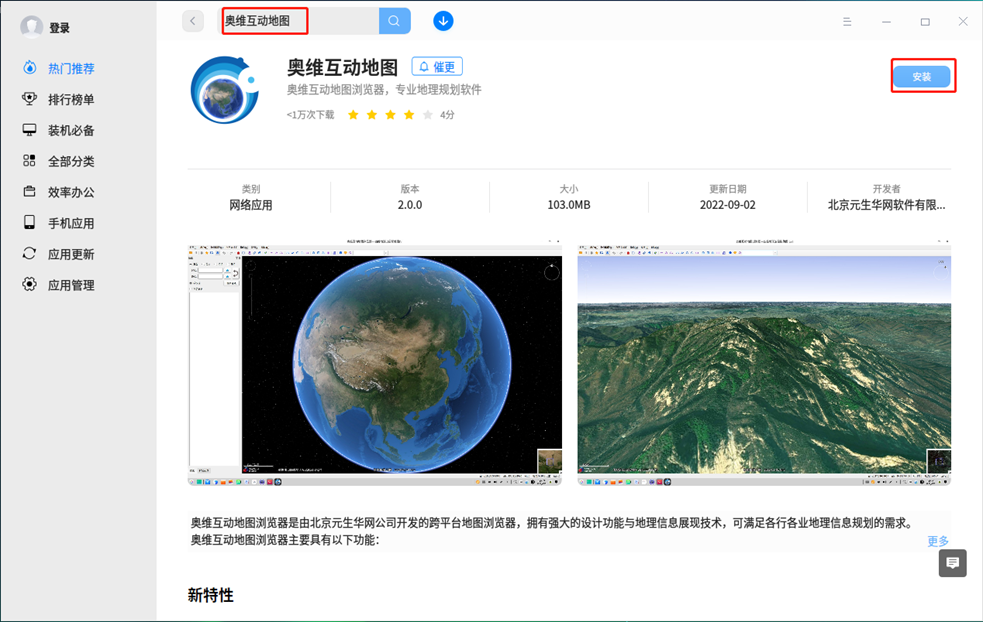Expand the description with 更多
Viewport: 983px width, 622px height.
[x=936, y=540]
